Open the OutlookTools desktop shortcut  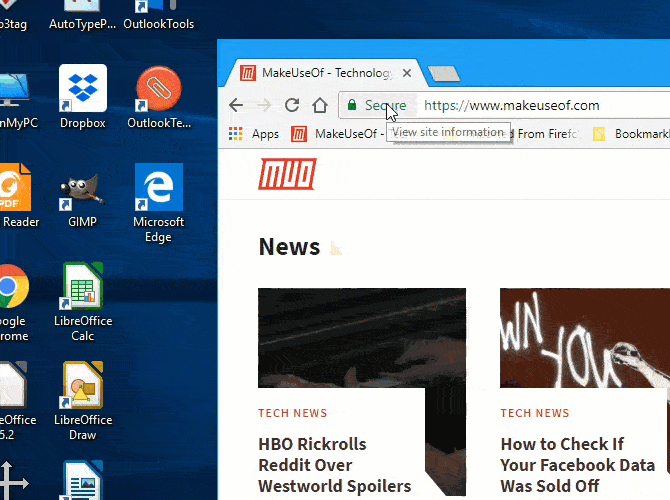point(159,15)
